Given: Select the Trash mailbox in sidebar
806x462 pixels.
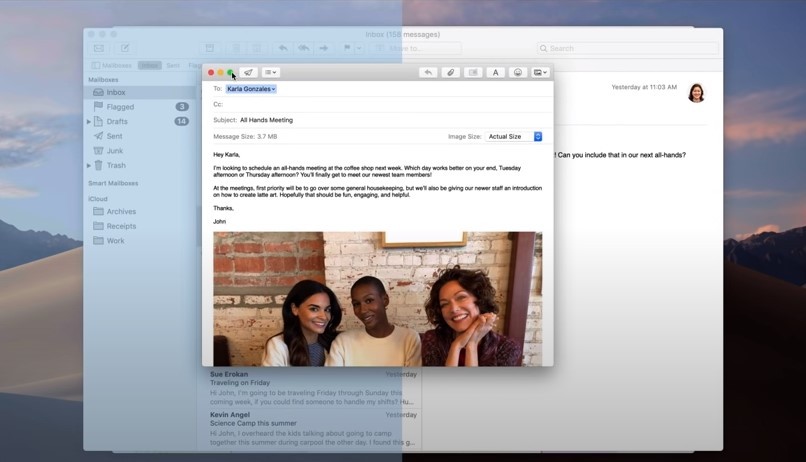Looking at the screenshot, I should 140,165.
